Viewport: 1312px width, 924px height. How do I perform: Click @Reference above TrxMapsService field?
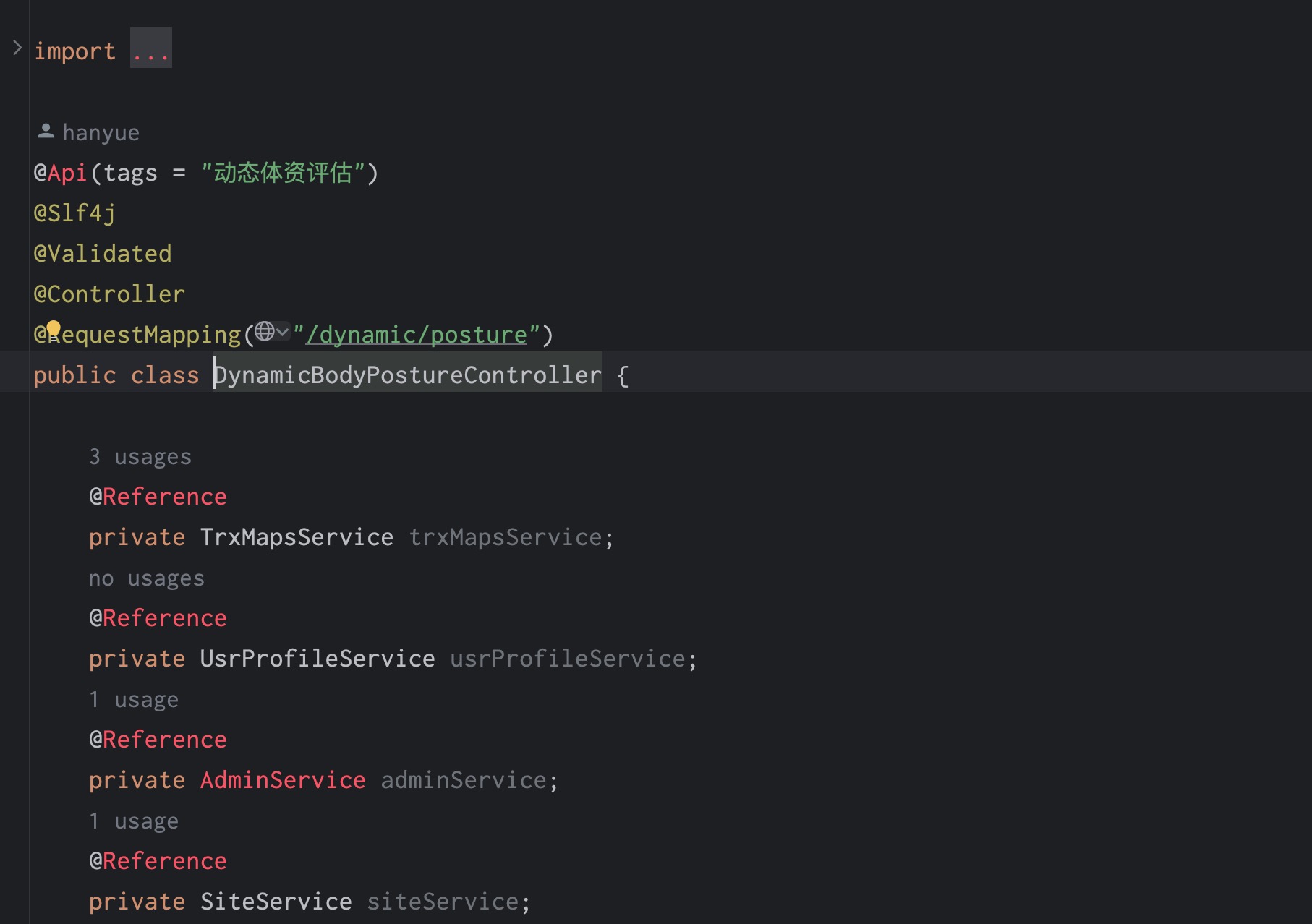pos(158,497)
